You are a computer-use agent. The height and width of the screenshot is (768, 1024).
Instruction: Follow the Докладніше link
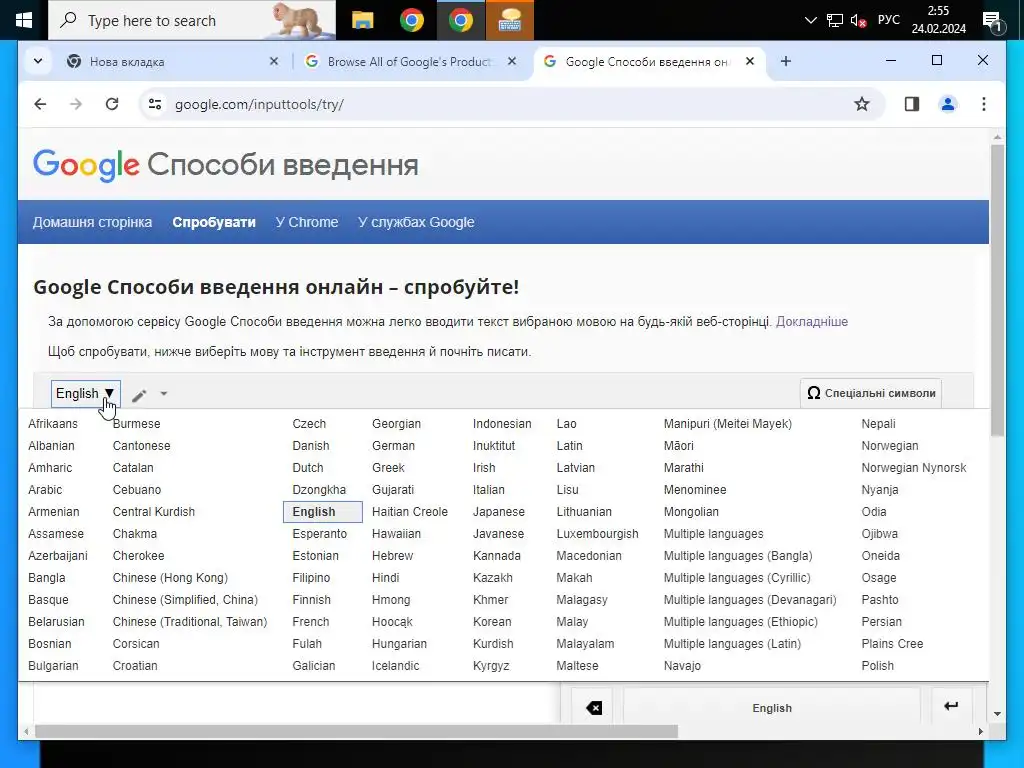point(812,321)
